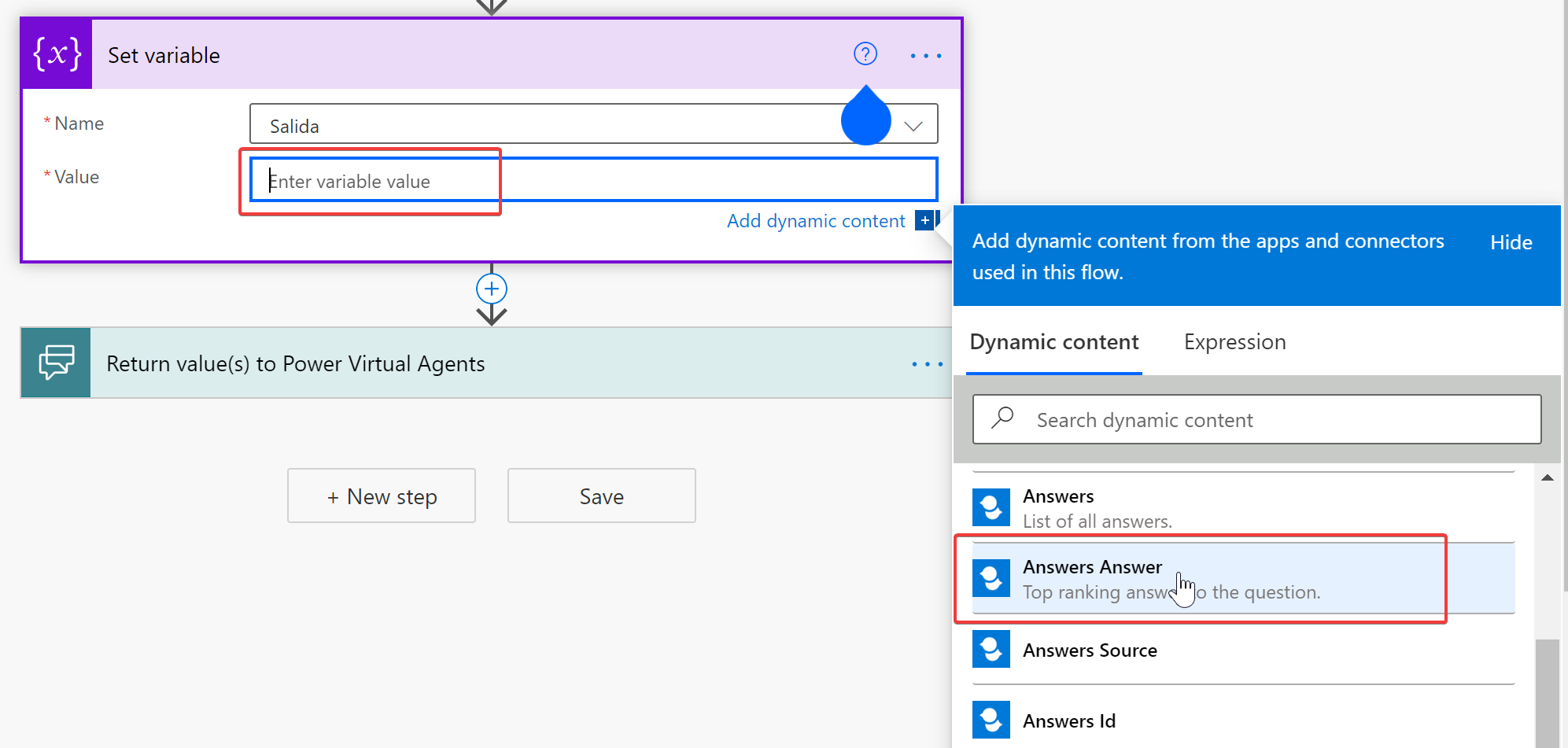Insert a step with the plus circle
The width and height of the screenshot is (1568, 748).
[492, 289]
